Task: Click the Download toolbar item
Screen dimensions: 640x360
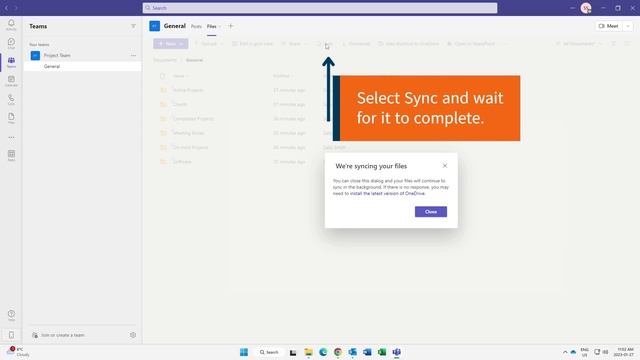Action: (x=356, y=44)
